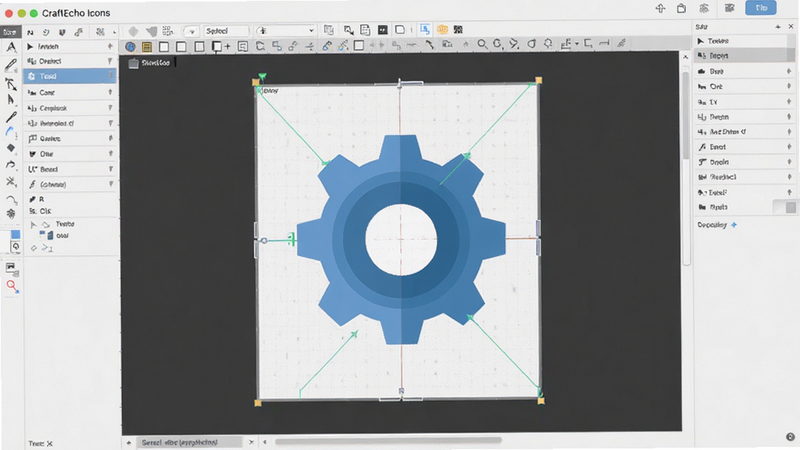Click the clipboard icon in title bar

[681, 9]
